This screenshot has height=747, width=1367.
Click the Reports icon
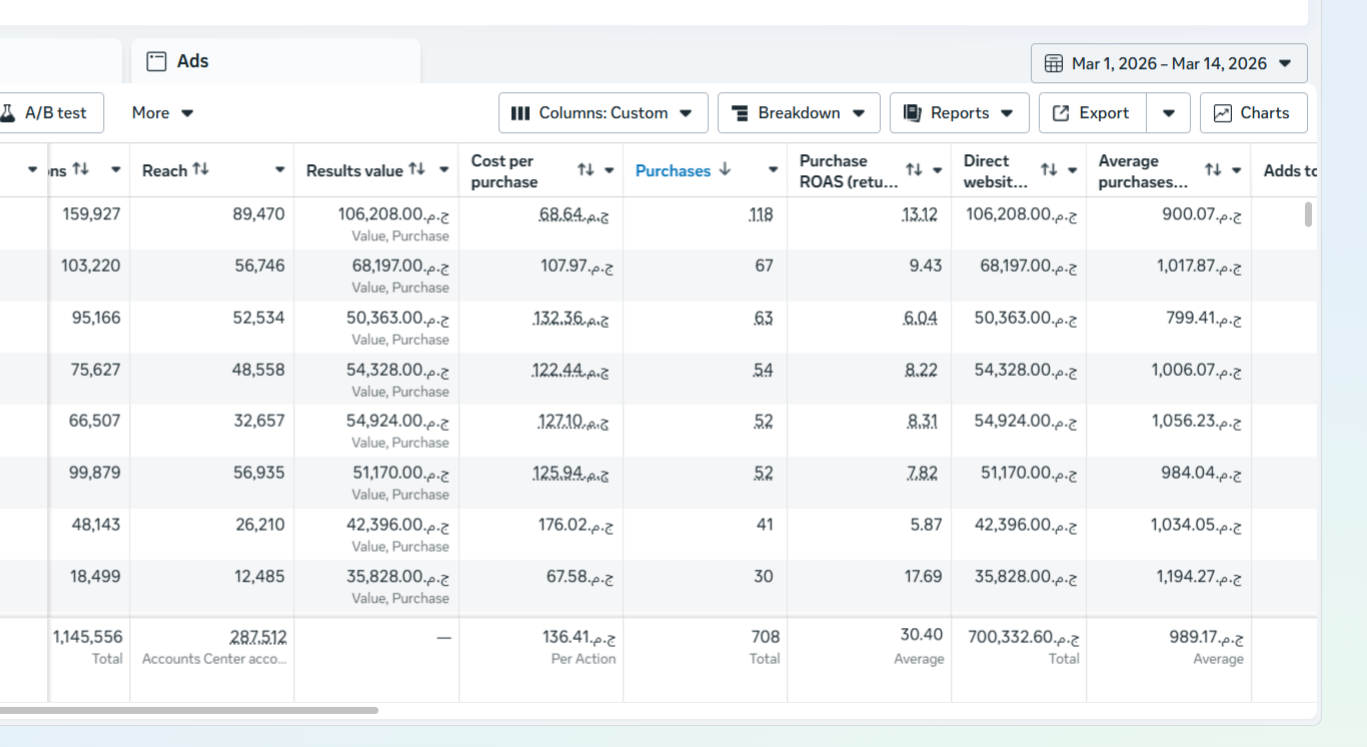click(x=911, y=113)
